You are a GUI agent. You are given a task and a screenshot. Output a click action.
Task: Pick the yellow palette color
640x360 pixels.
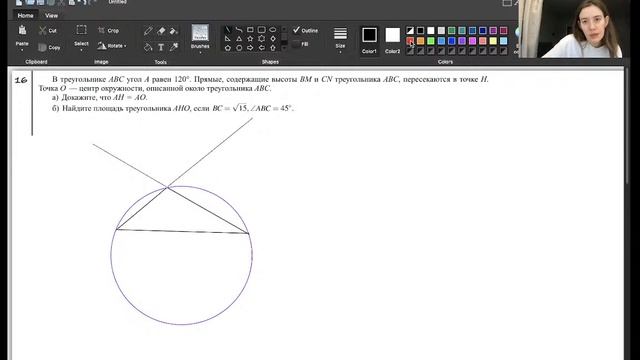click(x=493, y=41)
